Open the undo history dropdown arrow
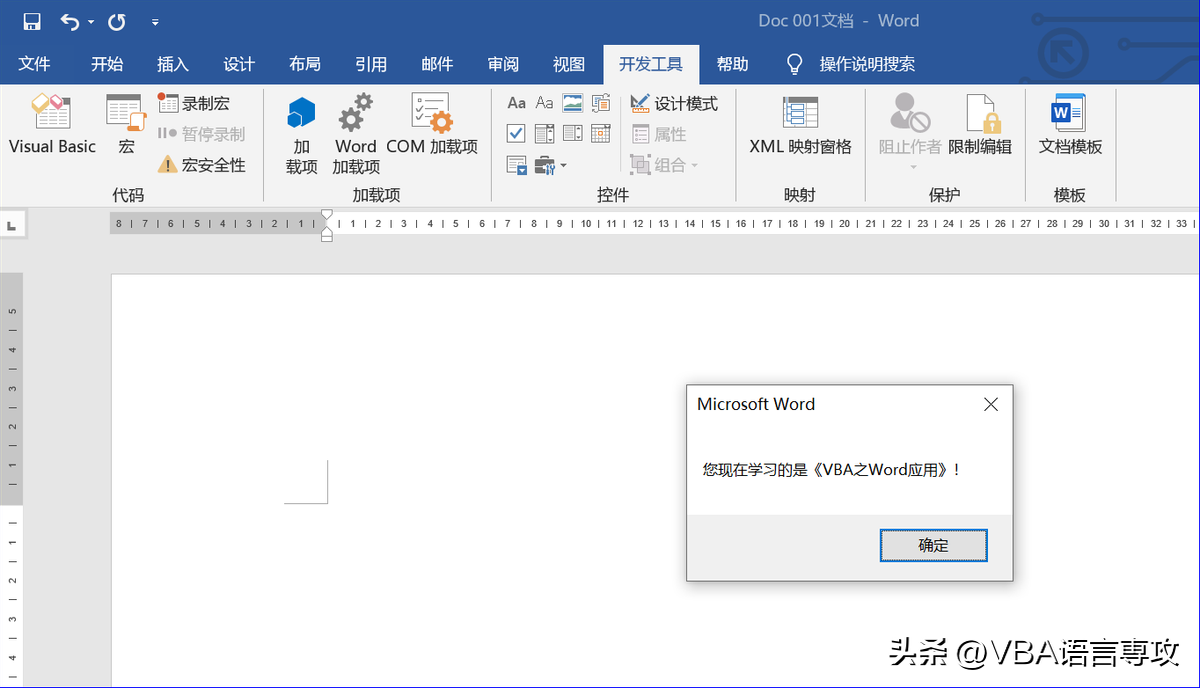This screenshot has height=688, width=1200. pyautogui.click(x=91, y=22)
